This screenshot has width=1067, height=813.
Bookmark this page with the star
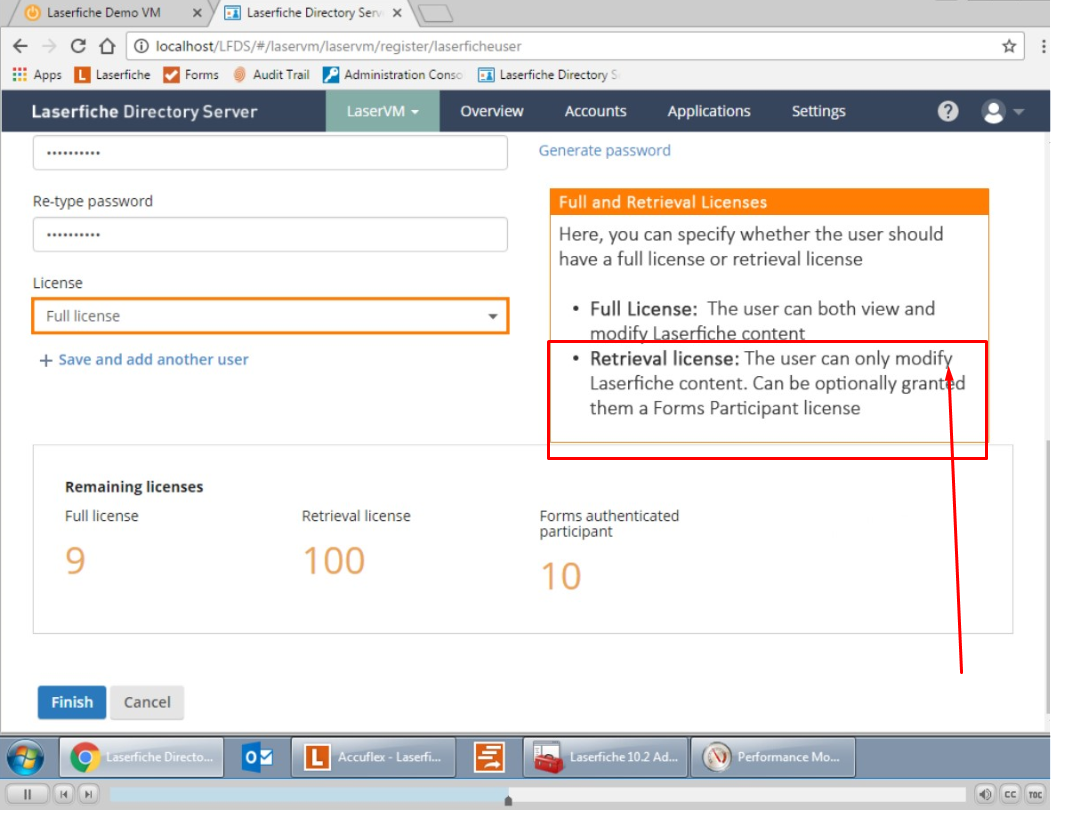click(1009, 46)
